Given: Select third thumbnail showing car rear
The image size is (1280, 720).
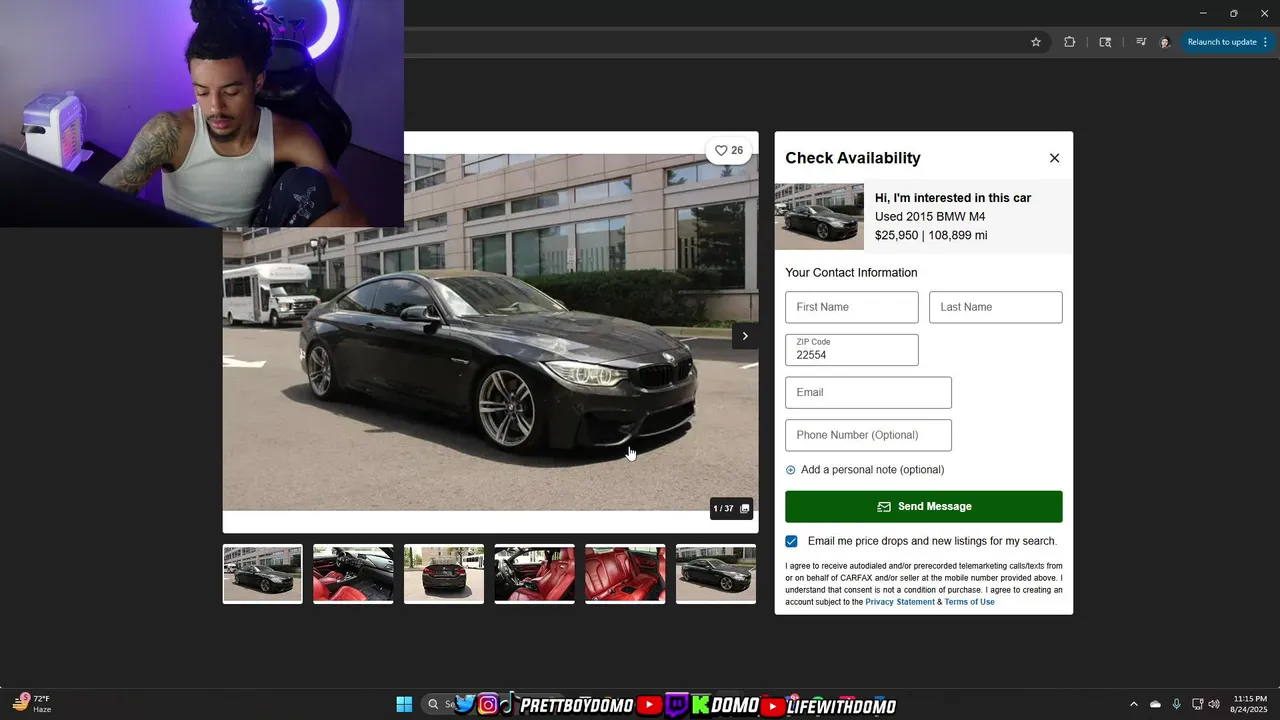Looking at the screenshot, I should coord(444,574).
